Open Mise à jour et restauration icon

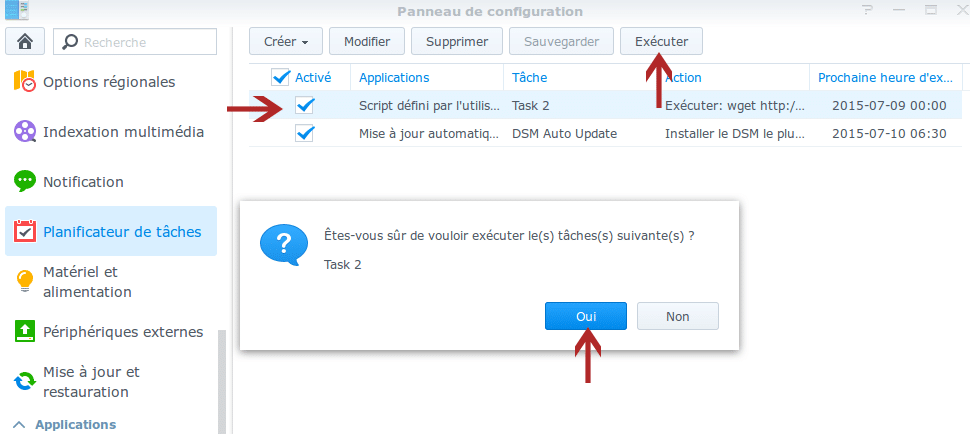(25, 381)
